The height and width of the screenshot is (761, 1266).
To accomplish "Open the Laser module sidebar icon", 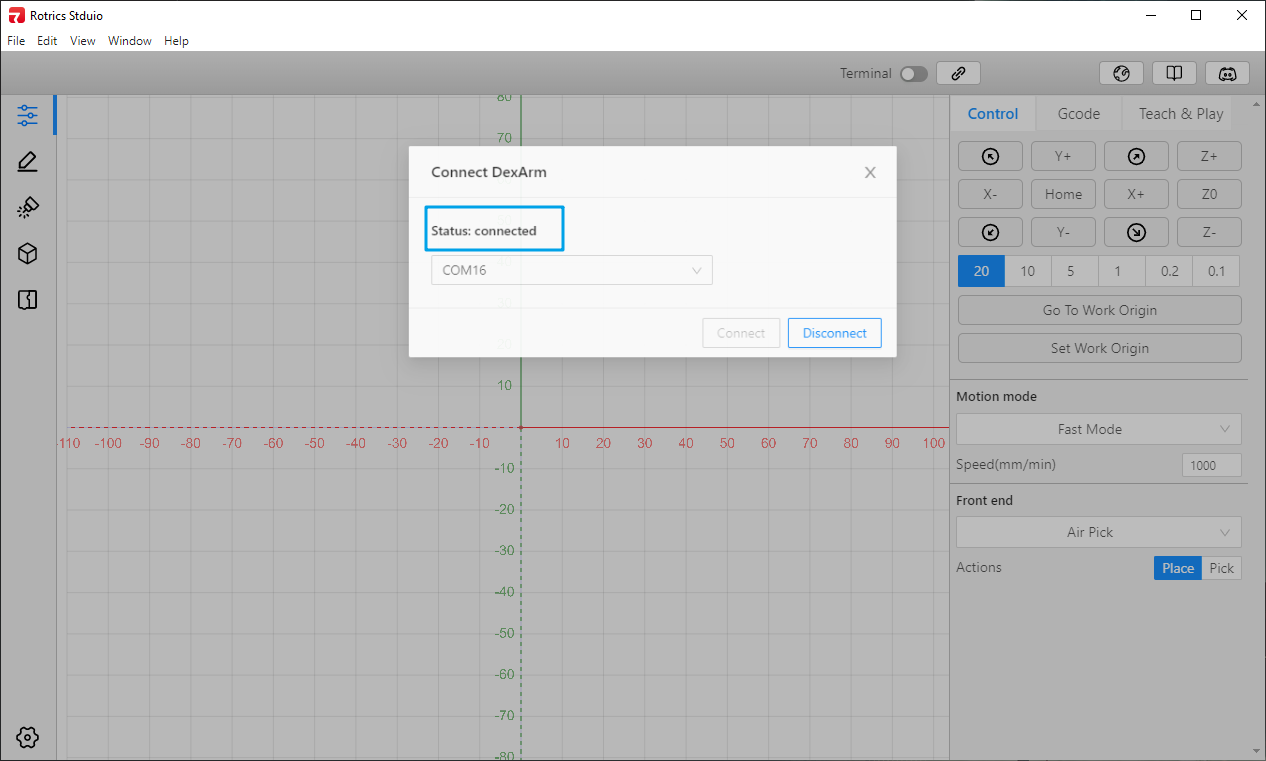I will click(x=28, y=207).
